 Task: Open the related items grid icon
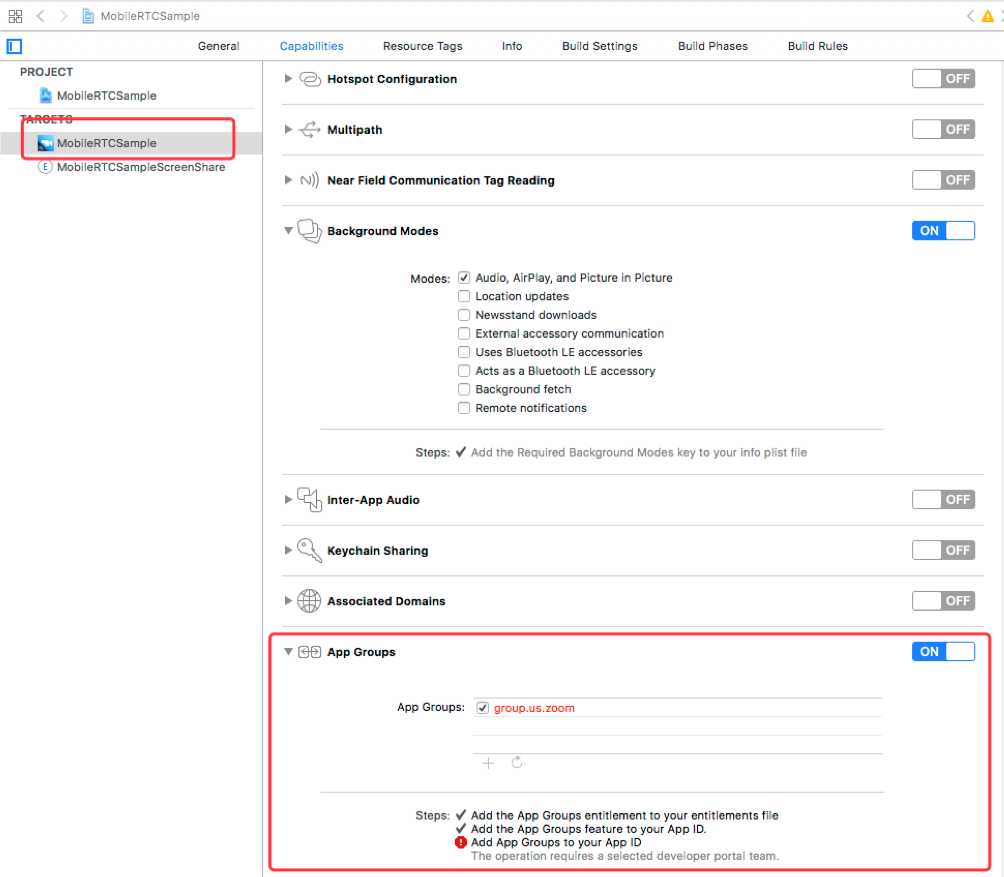click(x=15, y=16)
